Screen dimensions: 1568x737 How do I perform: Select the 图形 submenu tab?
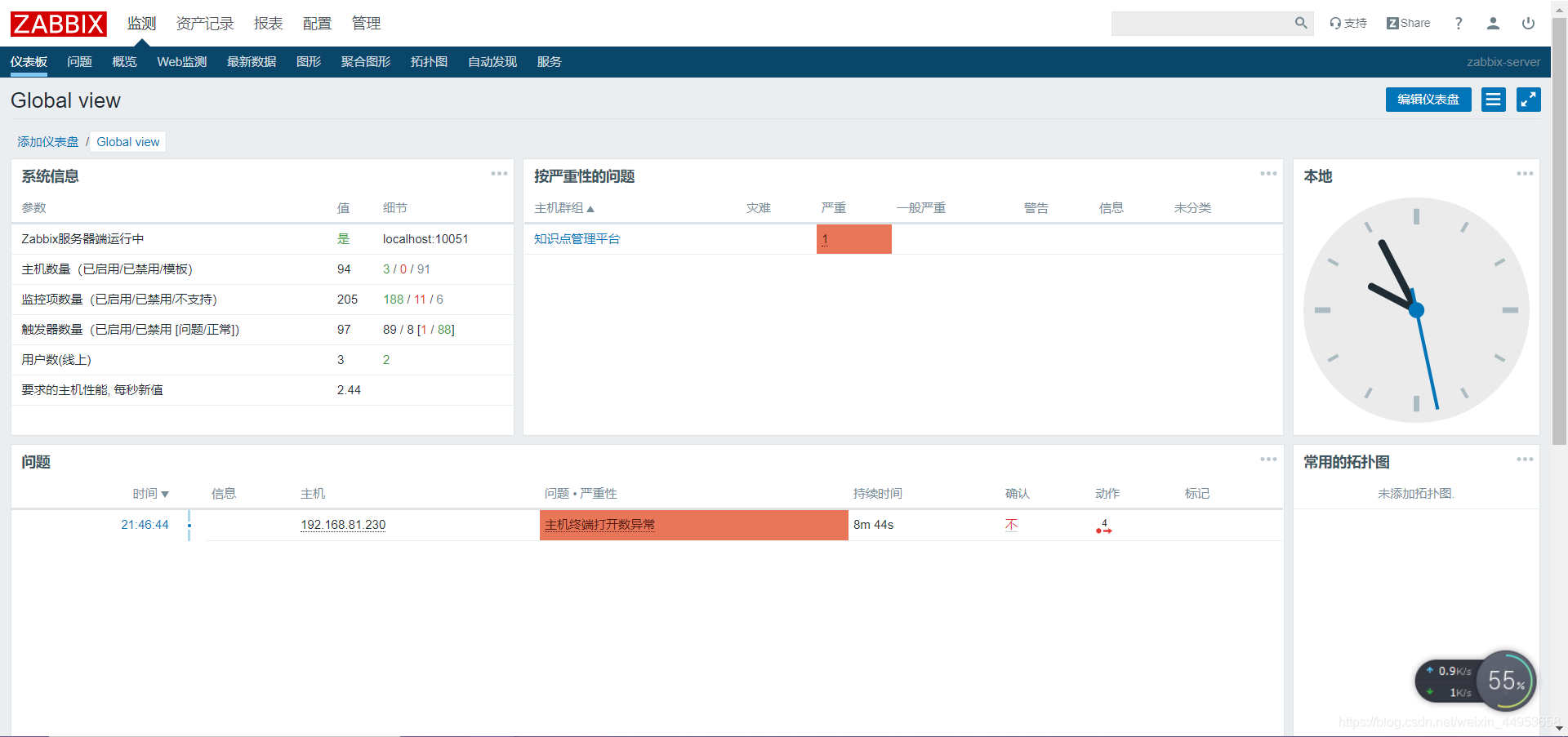tap(308, 62)
